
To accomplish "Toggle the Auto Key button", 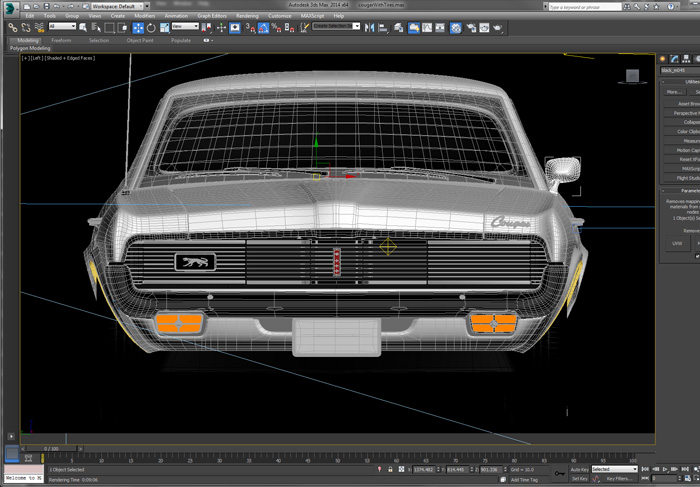I will coord(579,468).
